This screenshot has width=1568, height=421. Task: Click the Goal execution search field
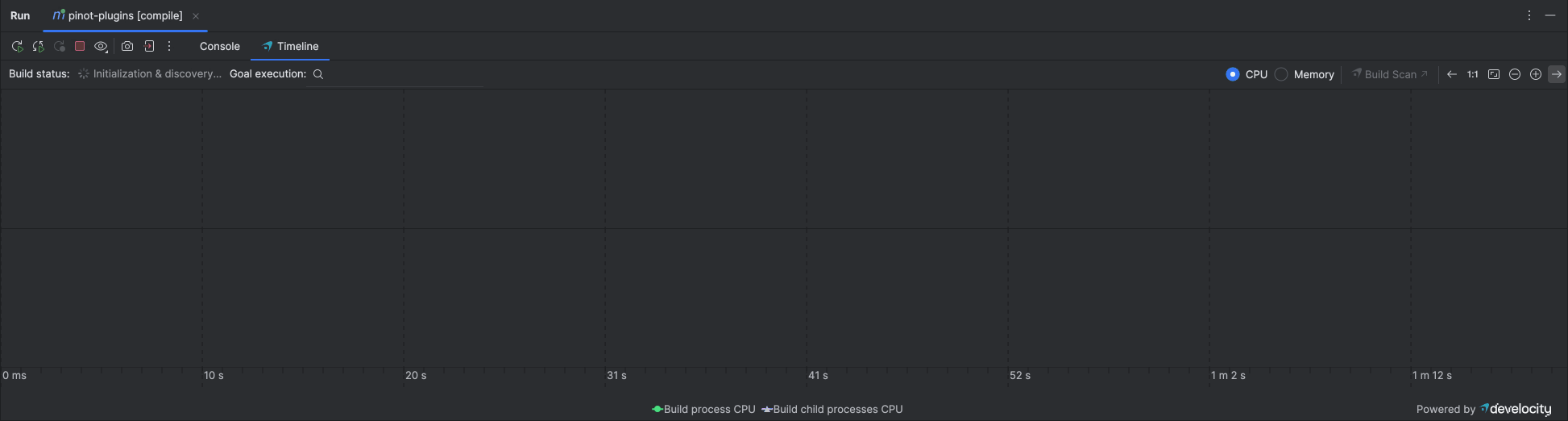coord(396,74)
